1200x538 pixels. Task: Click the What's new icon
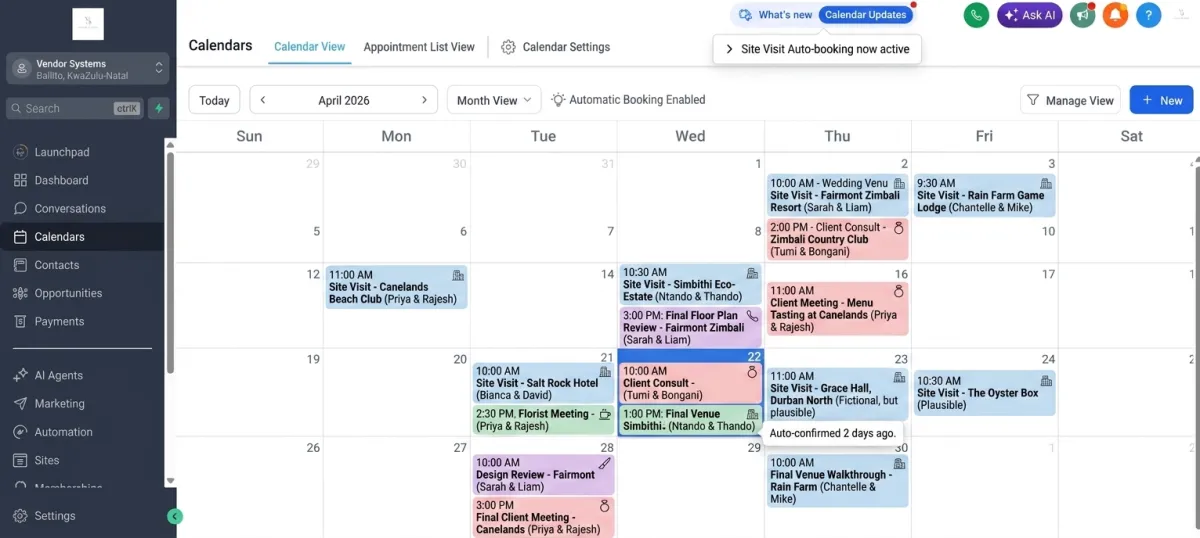tap(745, 15)
